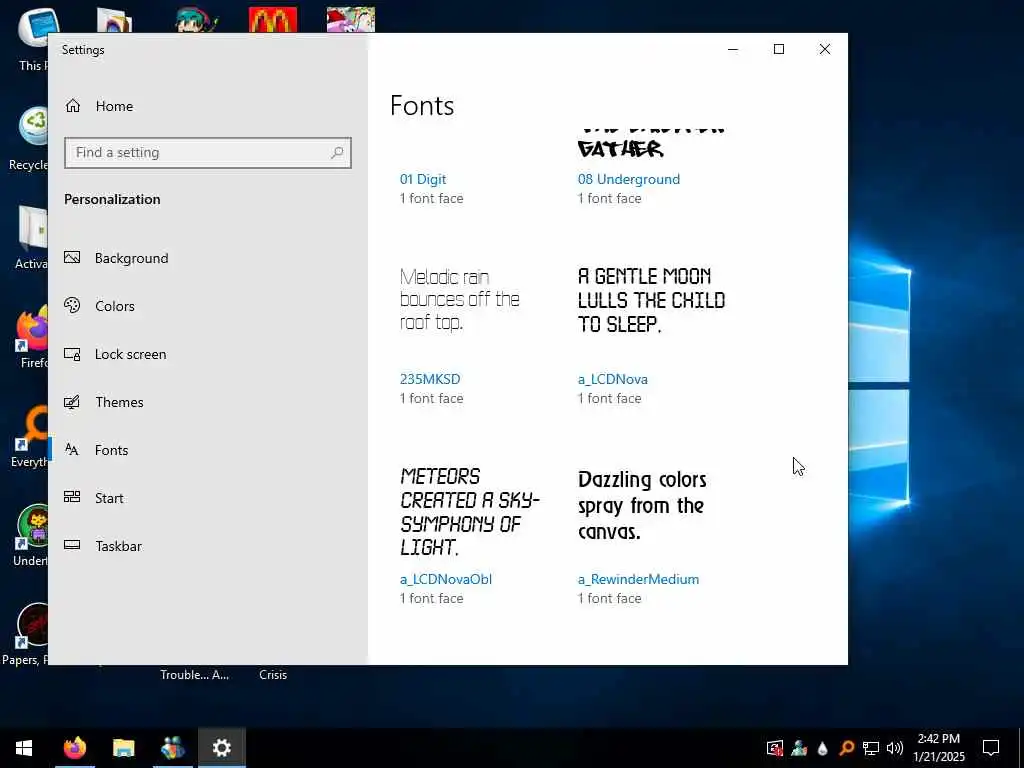Maximize the Settings window
This screenshot has height=768, width=1024.
coord(778,49)
